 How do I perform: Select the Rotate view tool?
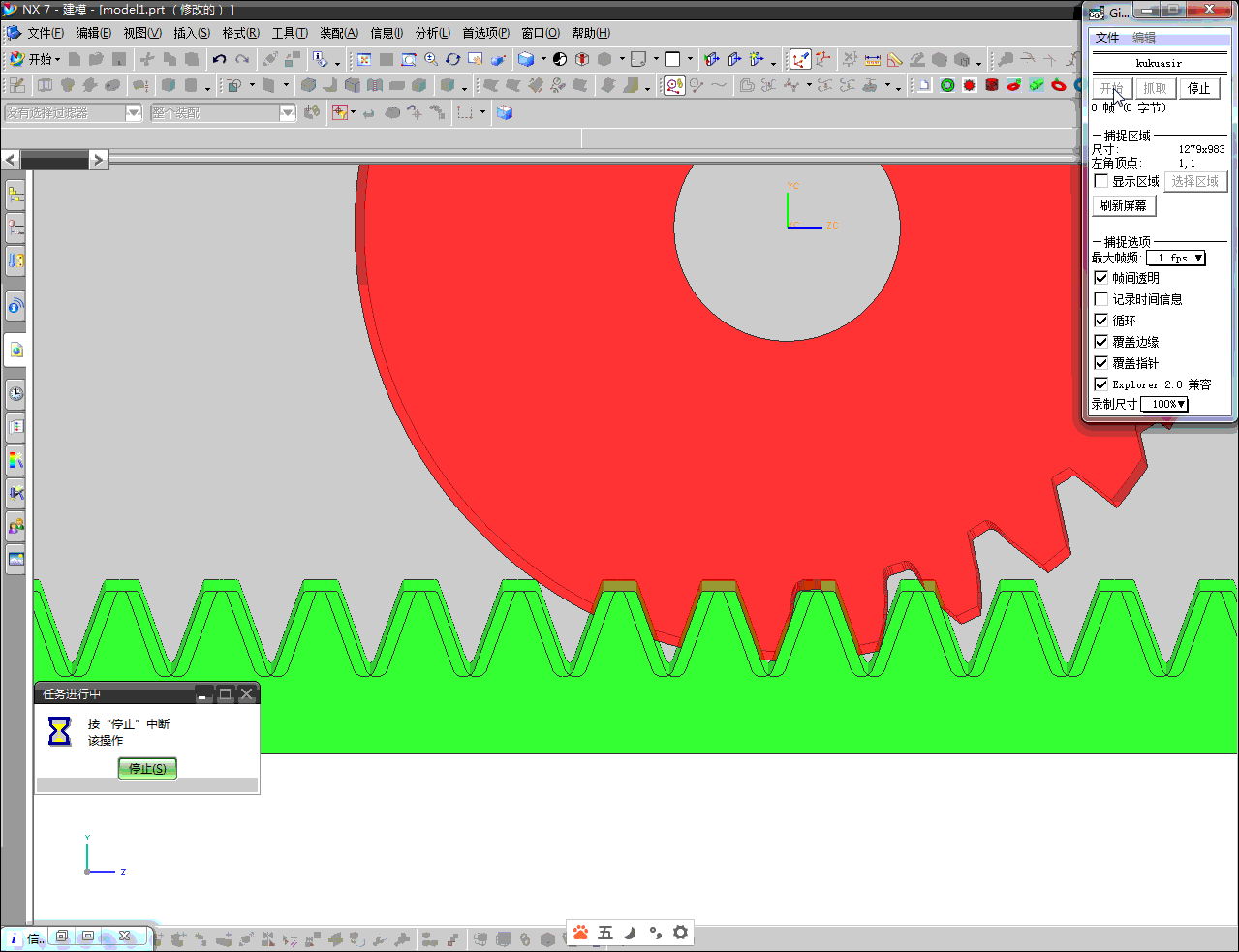453,59
